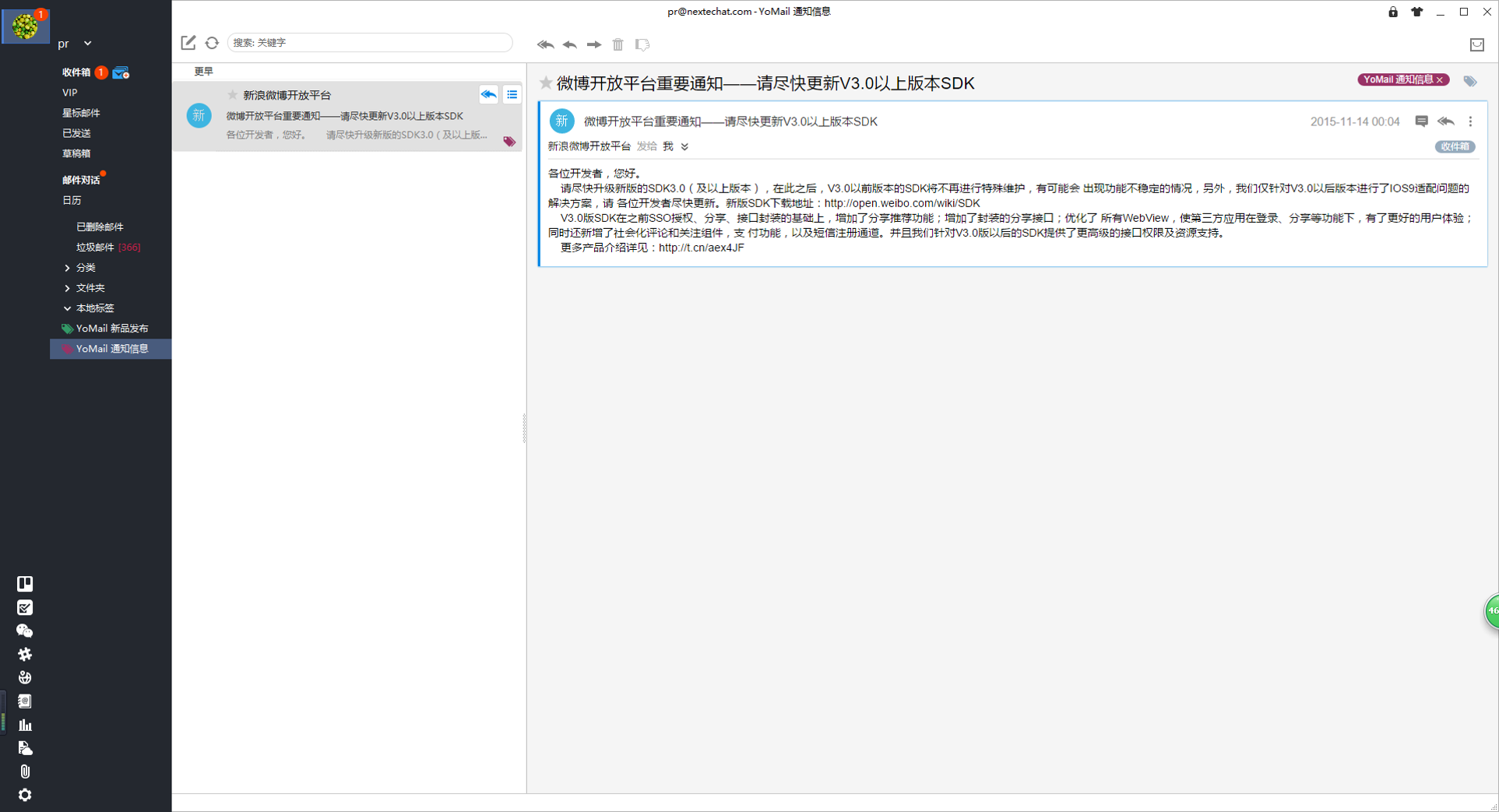The width and height of the screenshot is (1499, 812).
Task: Delete the mail with the trash icon
Action: point(618,44)
